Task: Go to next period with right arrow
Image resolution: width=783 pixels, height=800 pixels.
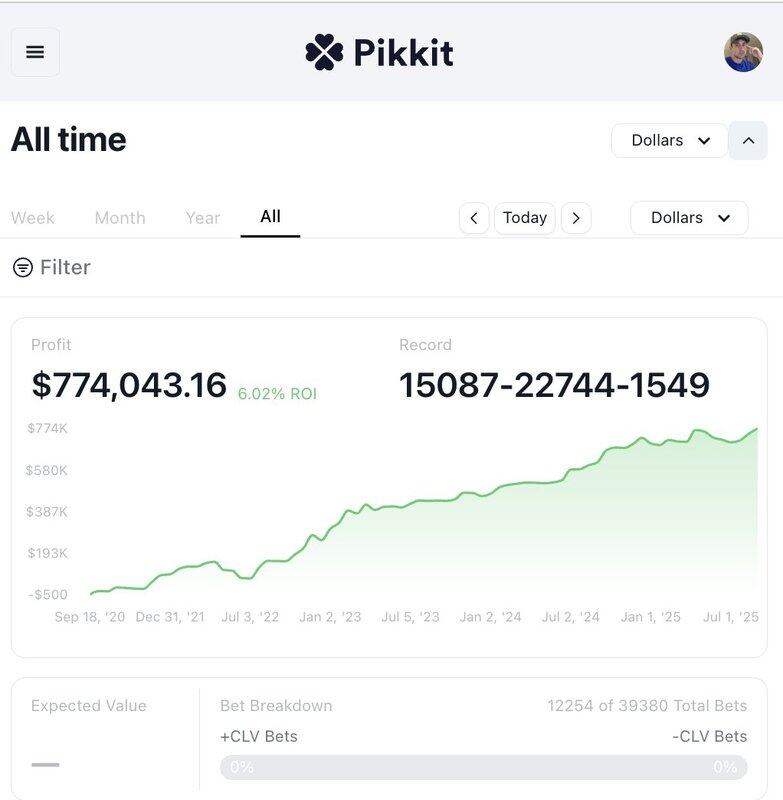Action: tap(576, 218)
